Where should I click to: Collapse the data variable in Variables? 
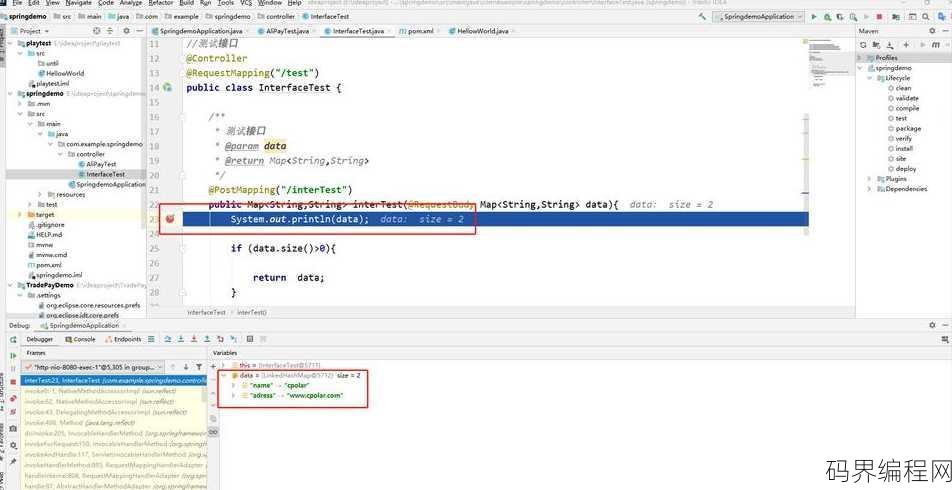(224, 376)
